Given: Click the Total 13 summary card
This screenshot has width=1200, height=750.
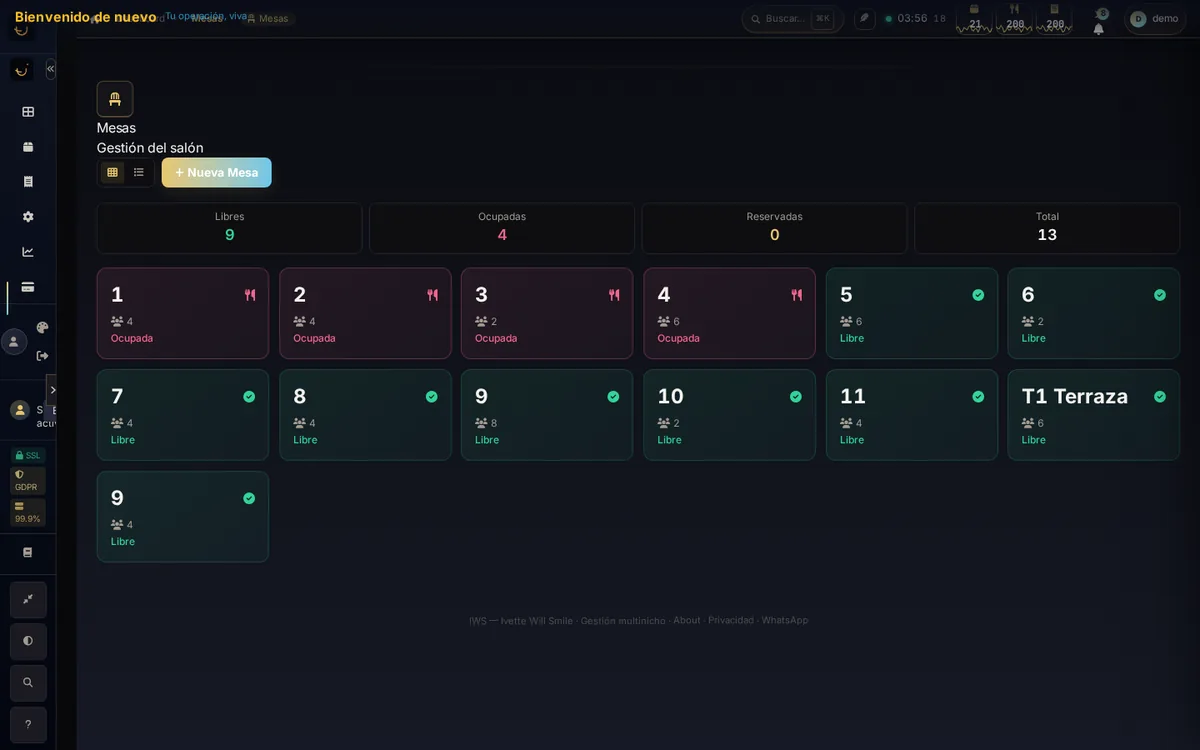Looking at the screenshot, I should (1047, 228).
